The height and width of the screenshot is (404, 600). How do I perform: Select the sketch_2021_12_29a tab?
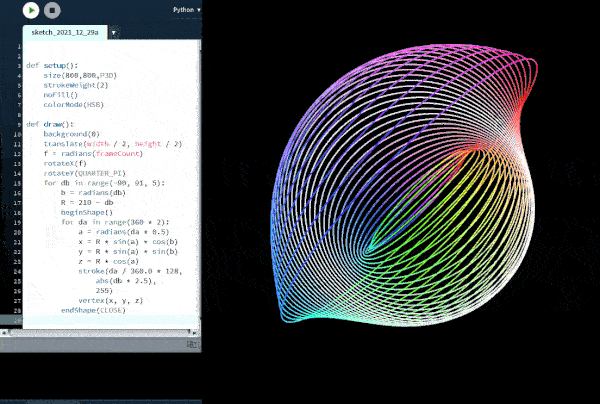[x=65, y=32]
